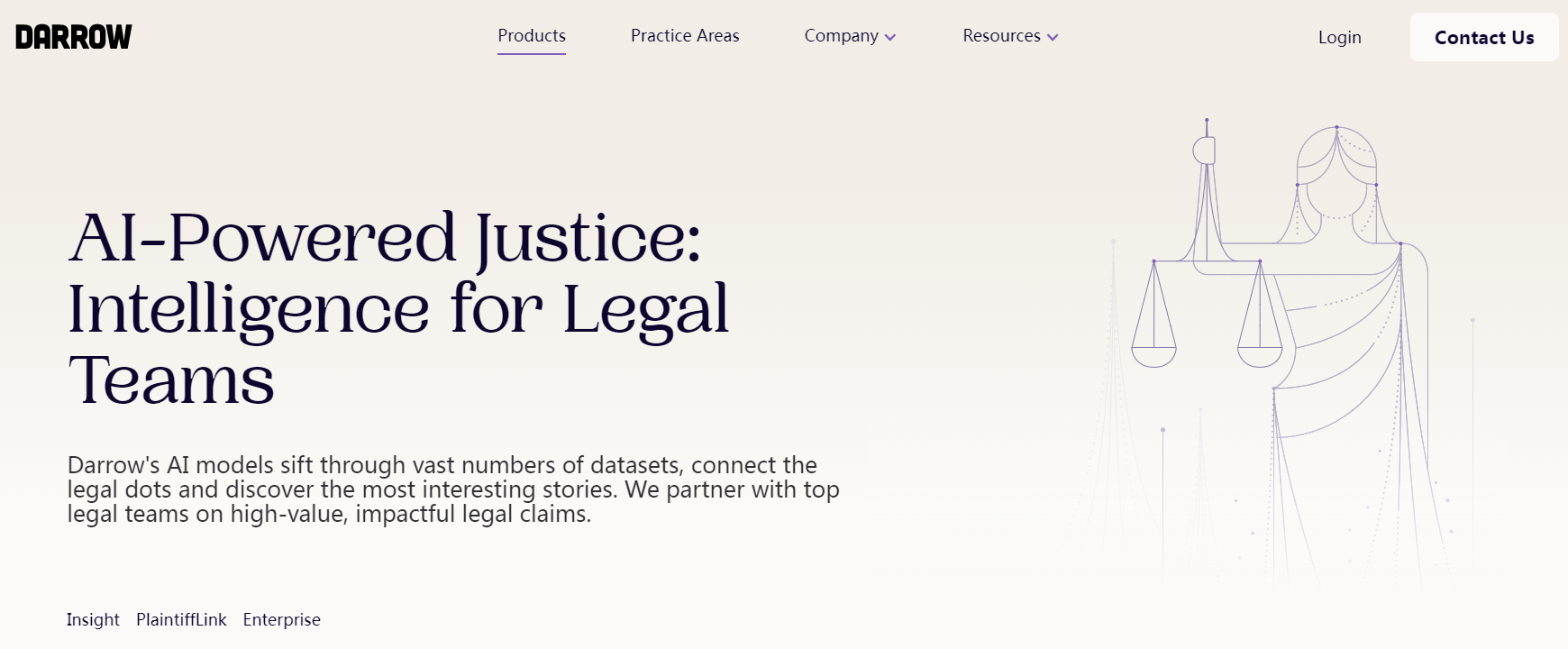1568x649 pixels.
Task: Click the sword hilt above the scales
Action: (1205, 149)
